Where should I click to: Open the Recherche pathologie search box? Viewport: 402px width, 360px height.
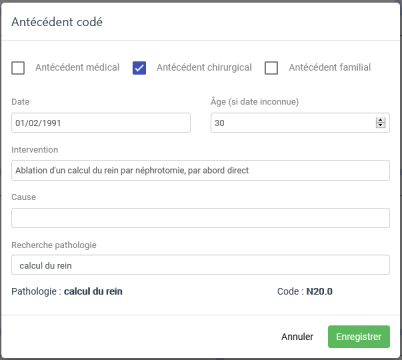point(200,265)
